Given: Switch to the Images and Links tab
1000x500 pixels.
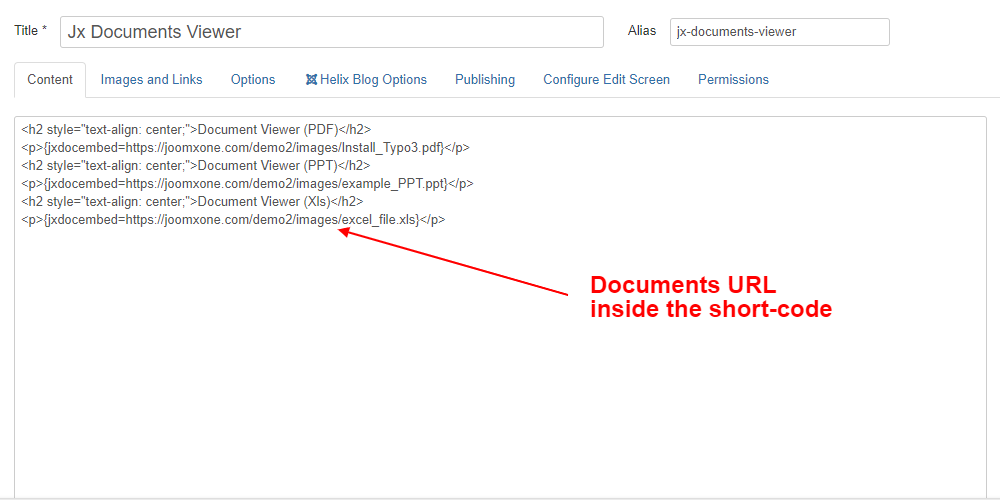Looking at the screenshot, I should pyautogui.click(x=151, y=80).
